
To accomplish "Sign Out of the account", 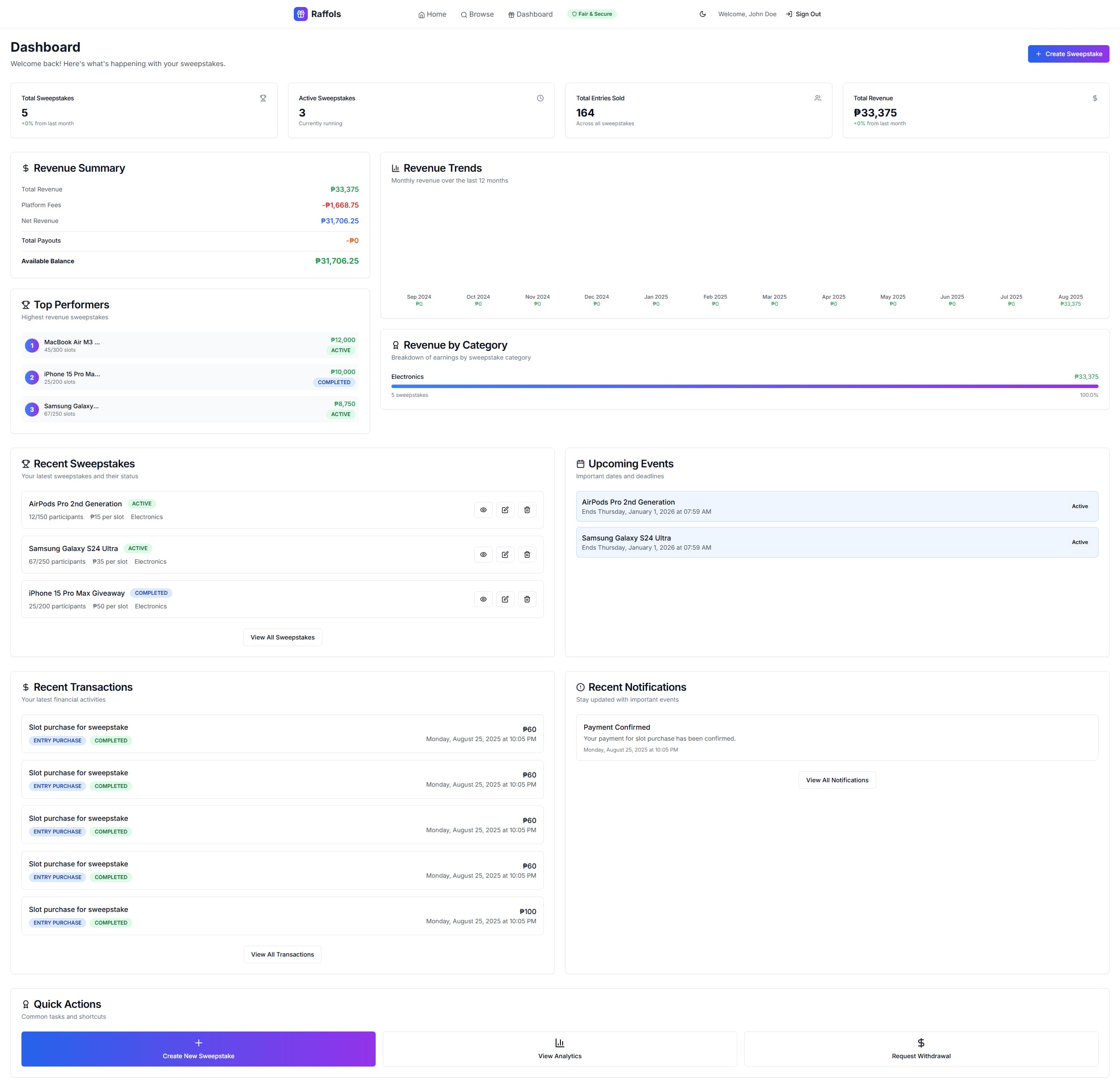I will tap(803, 14).
